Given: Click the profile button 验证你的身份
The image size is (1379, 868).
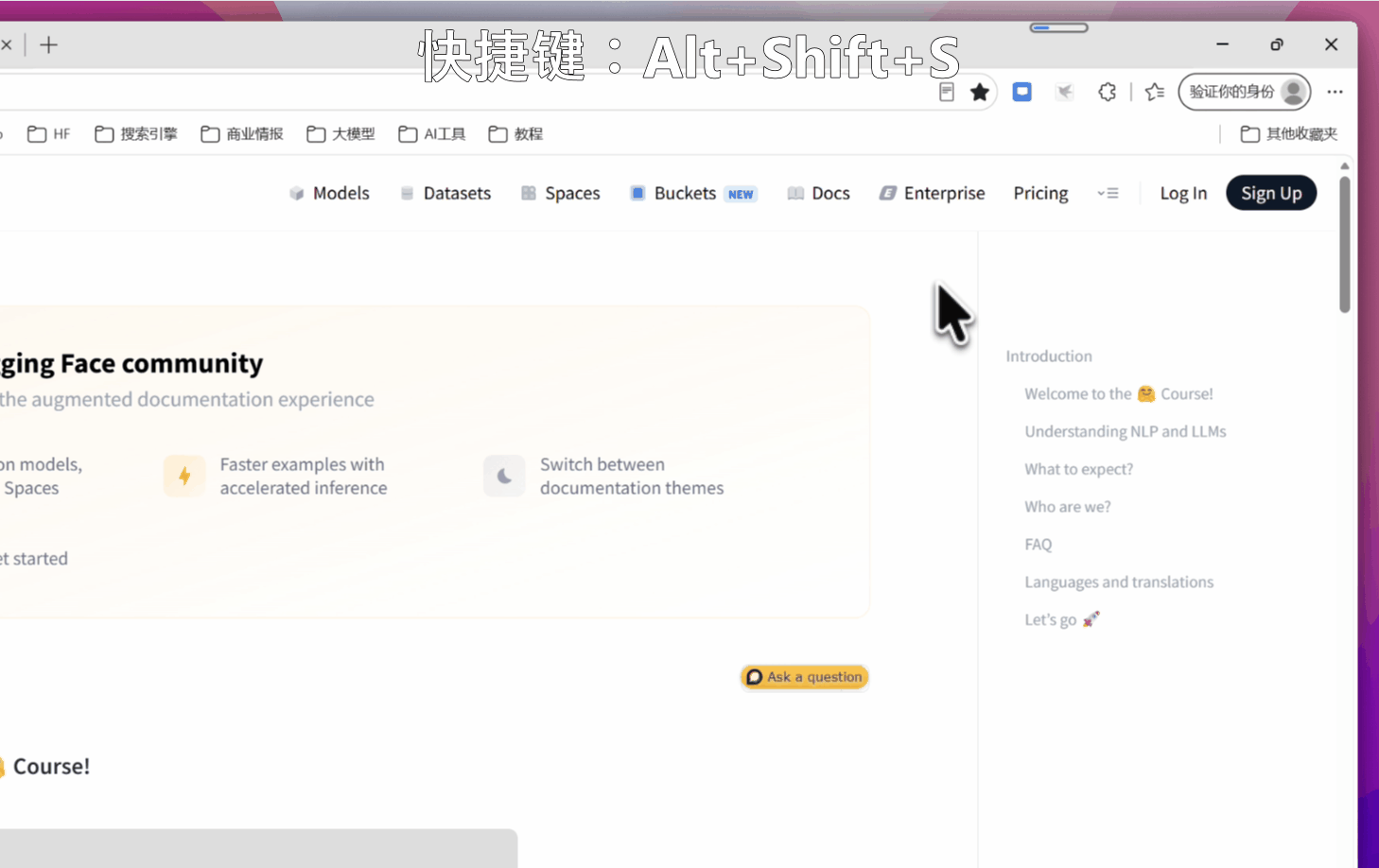Looking at the screenshot, I should pos(1245,92).
